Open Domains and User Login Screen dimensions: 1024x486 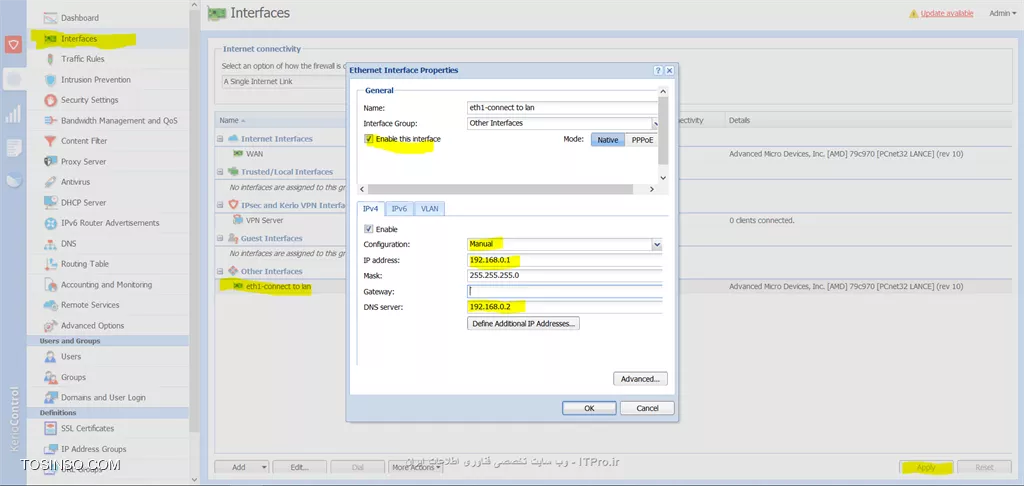(x=103, y=397)
